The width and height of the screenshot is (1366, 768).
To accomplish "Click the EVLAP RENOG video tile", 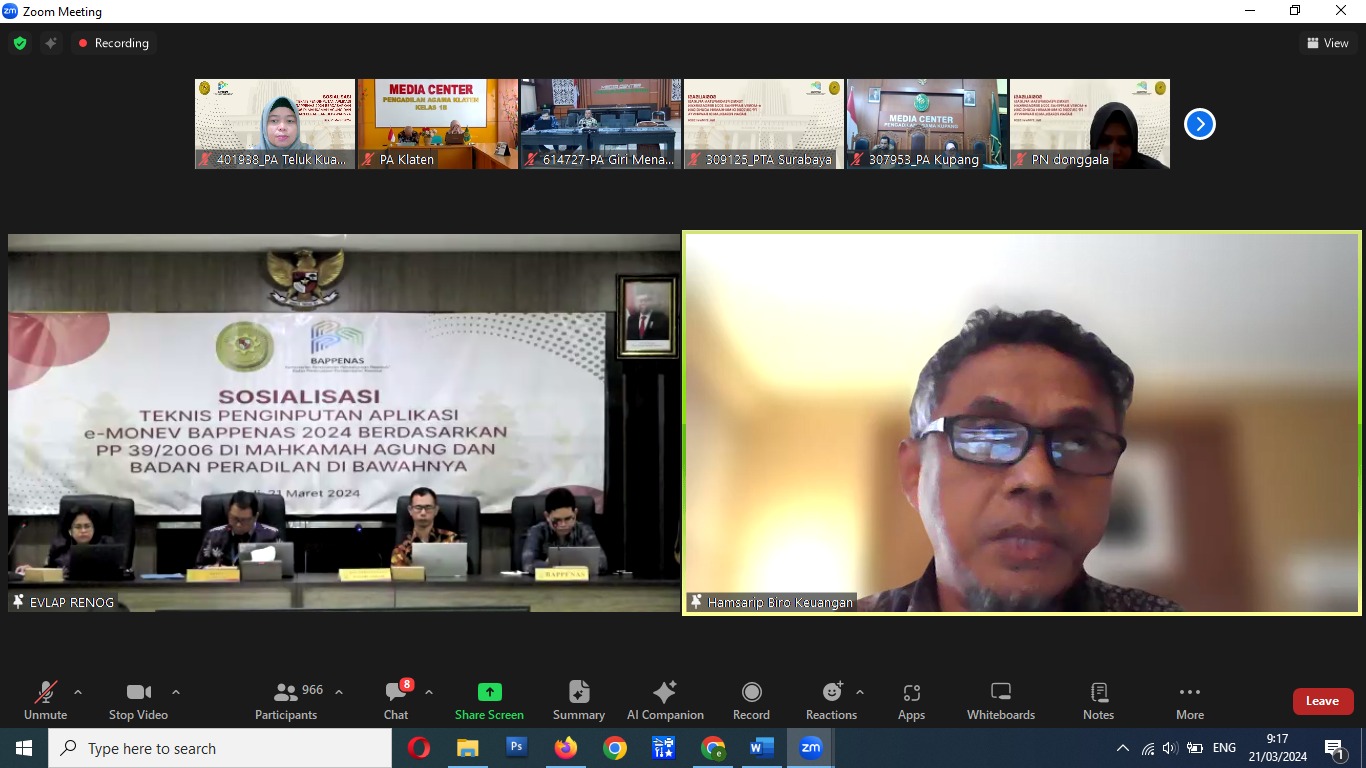I will (344, 423).
